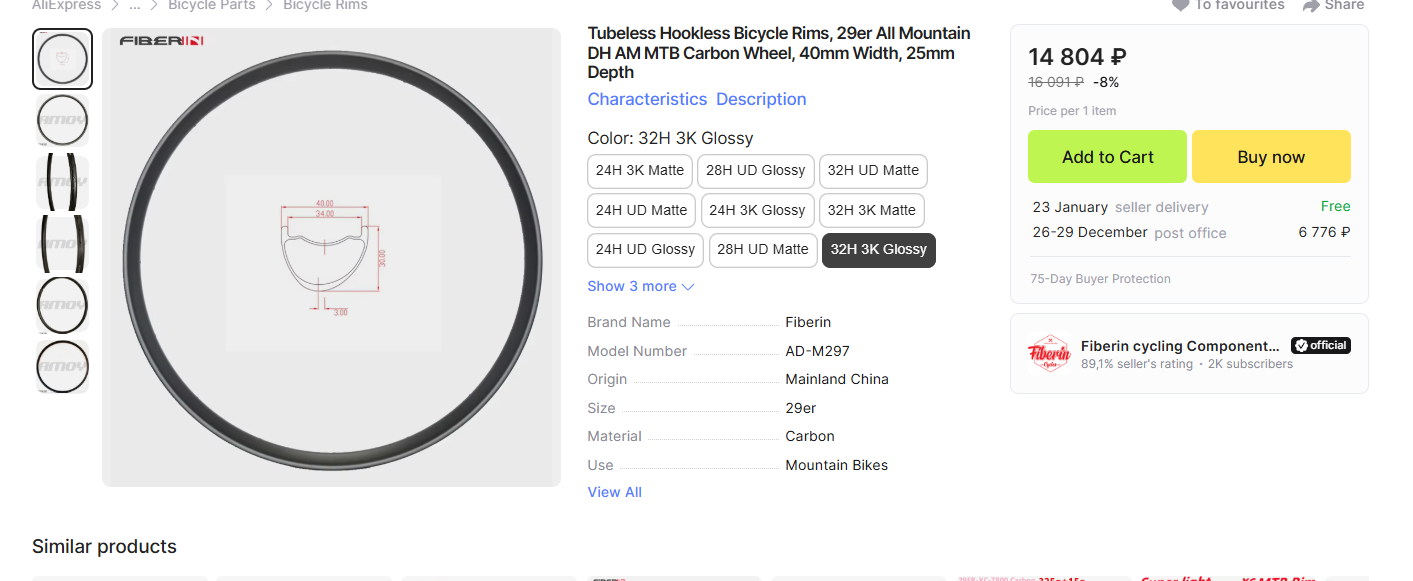Select the first rim thumbnail
Viewport: 1413px width, 581px height.
point(63,59)
